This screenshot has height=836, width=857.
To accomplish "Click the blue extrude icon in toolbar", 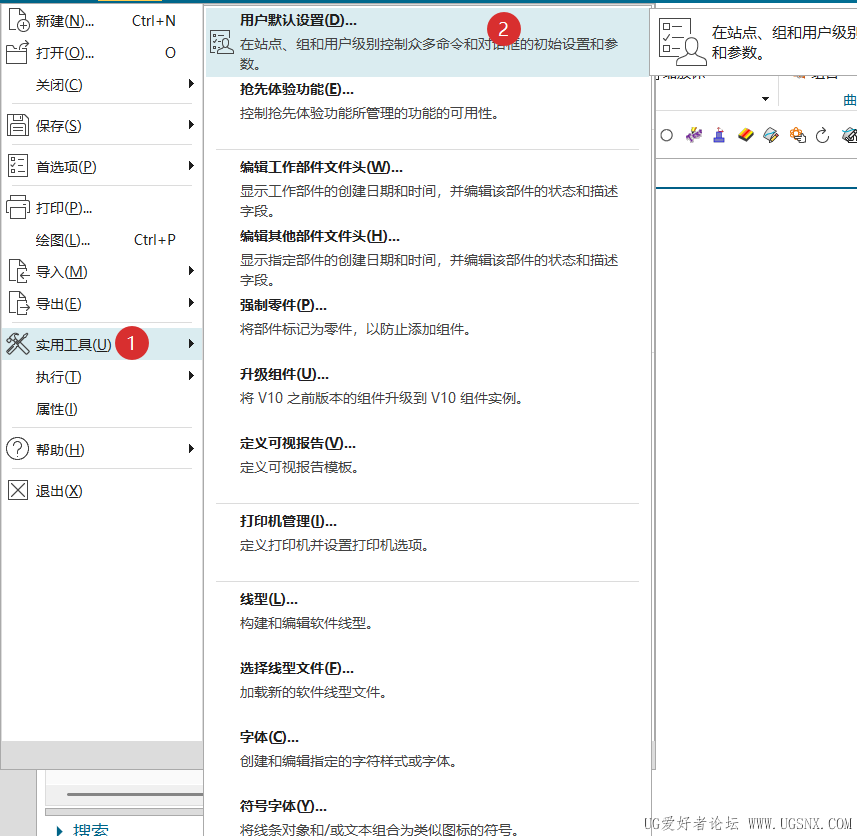I will point(719,134).
